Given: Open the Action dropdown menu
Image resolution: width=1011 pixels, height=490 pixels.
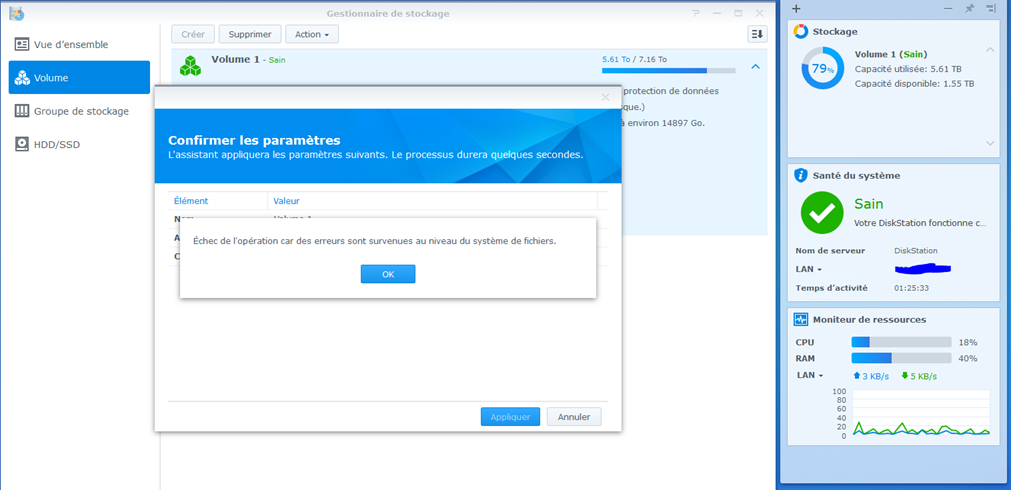Looking at the screenshot, I should [312, 34].
